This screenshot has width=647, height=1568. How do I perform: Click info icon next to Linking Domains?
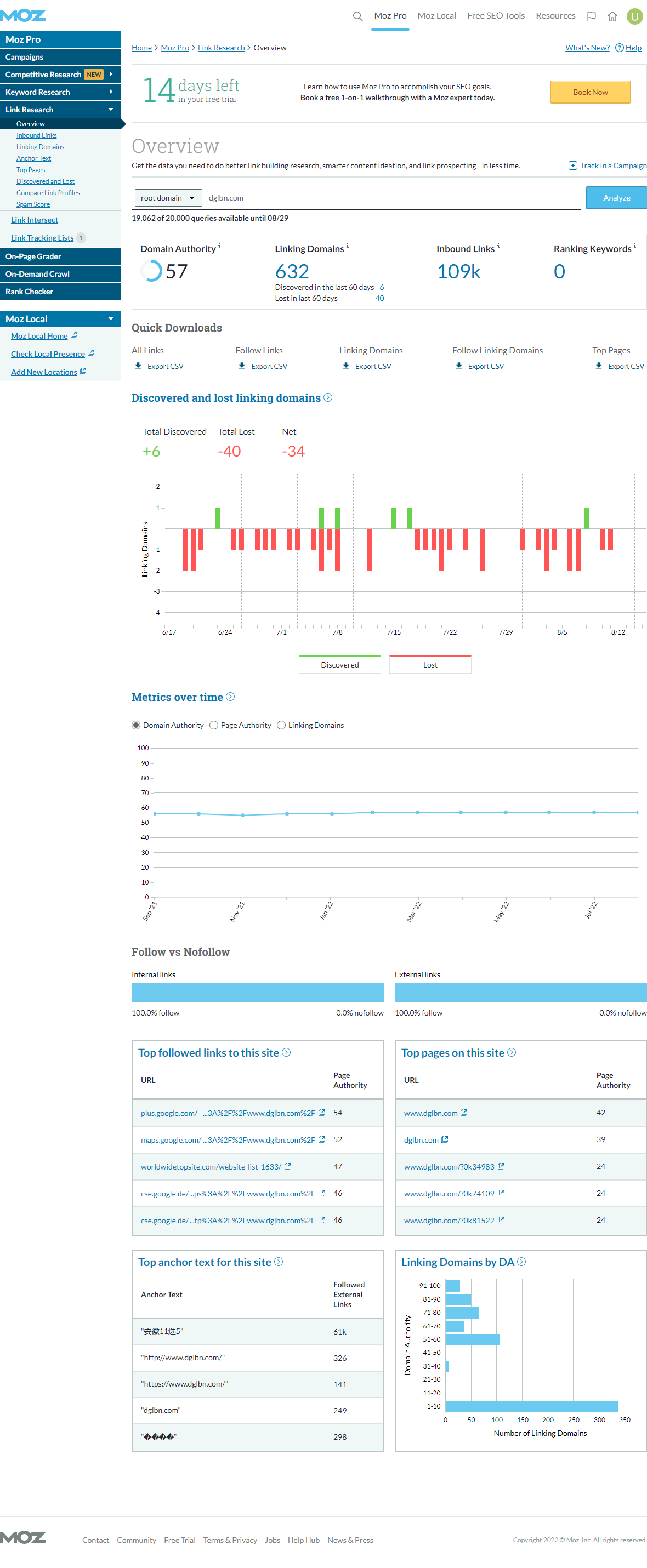coord(347,246)
